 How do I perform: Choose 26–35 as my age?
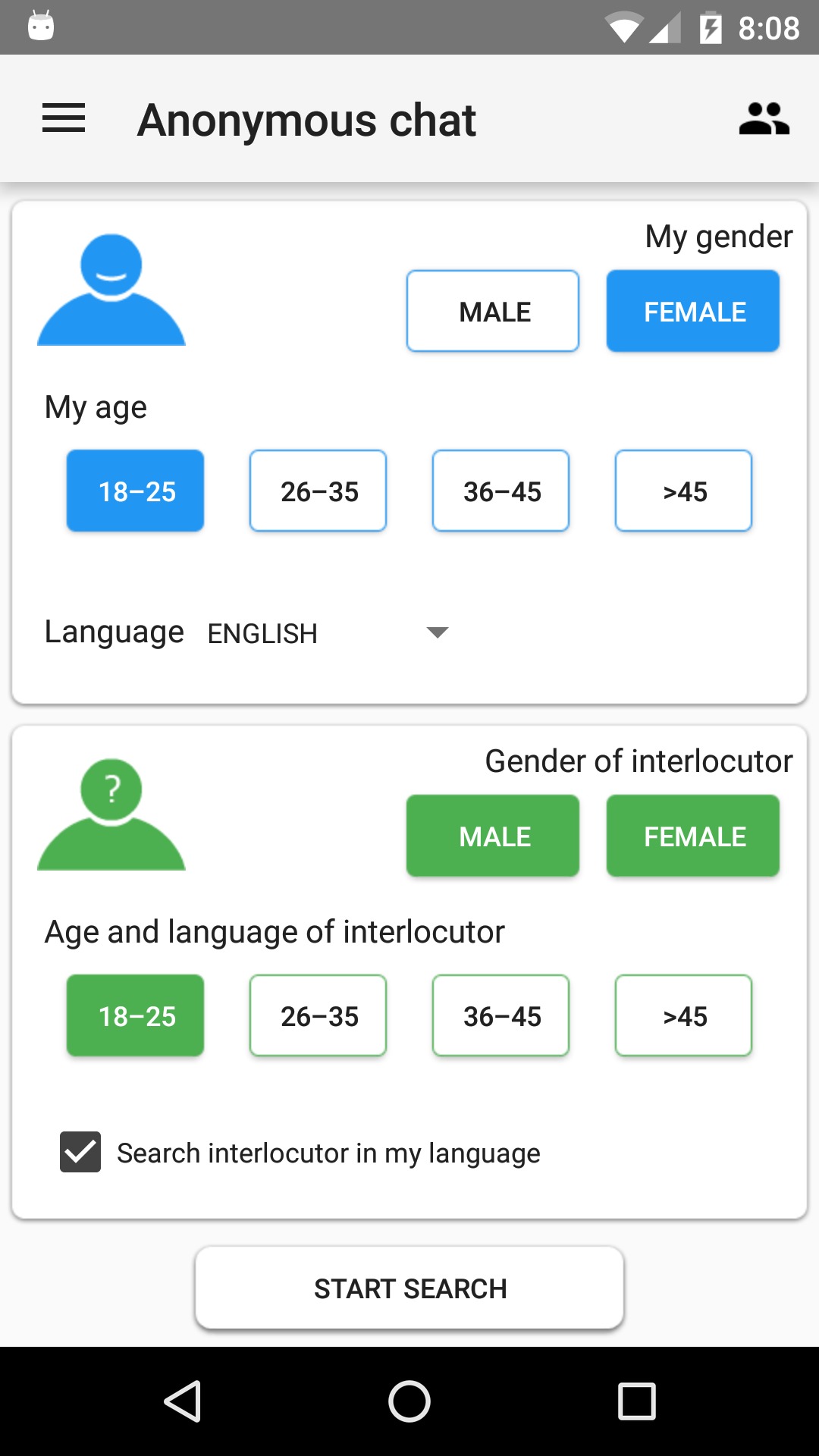point(318,491)
